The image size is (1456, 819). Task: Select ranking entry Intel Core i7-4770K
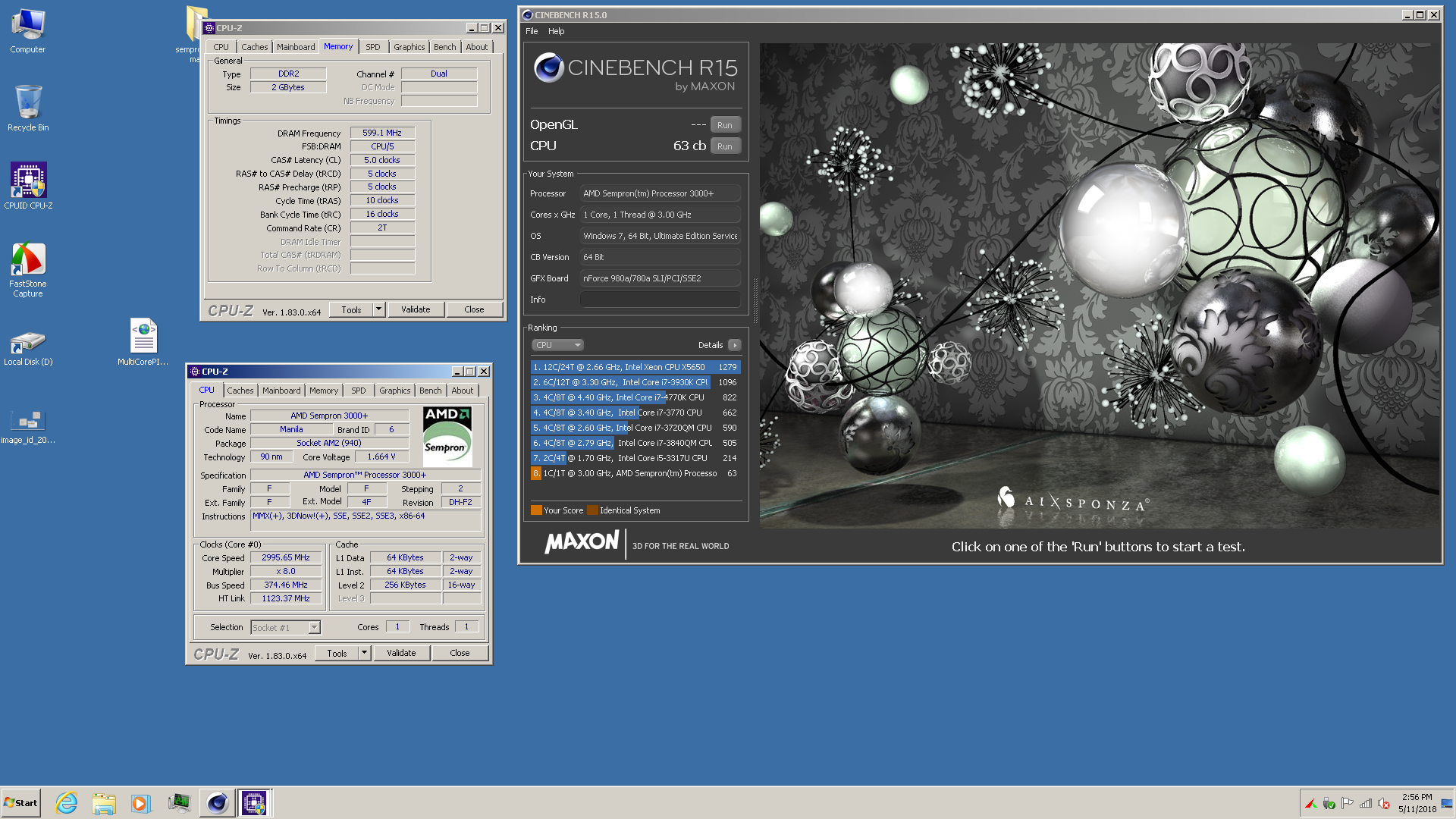(x=635, y=397)
